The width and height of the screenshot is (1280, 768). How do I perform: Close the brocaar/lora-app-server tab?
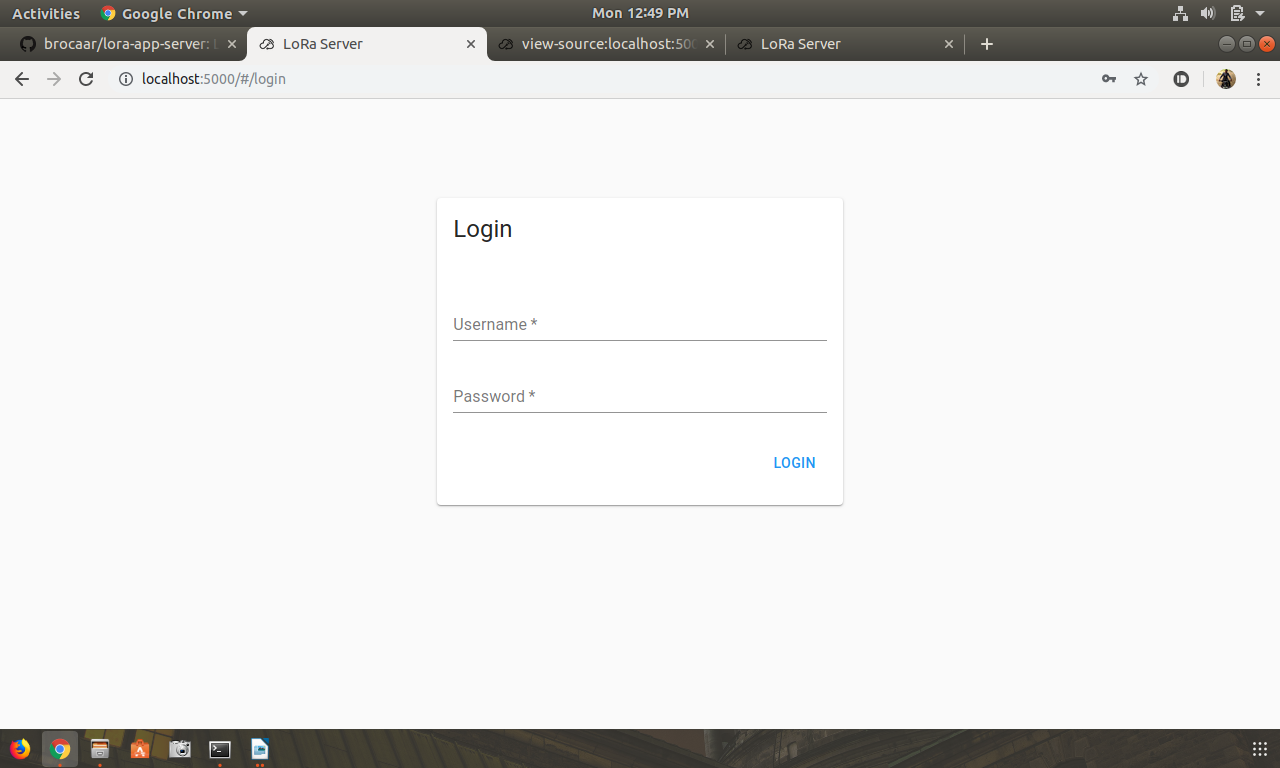(232, 44)
